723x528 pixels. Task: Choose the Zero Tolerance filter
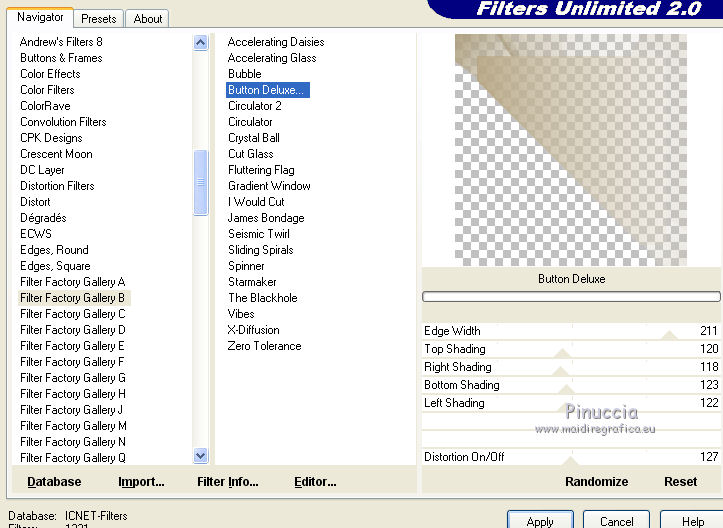264,346
